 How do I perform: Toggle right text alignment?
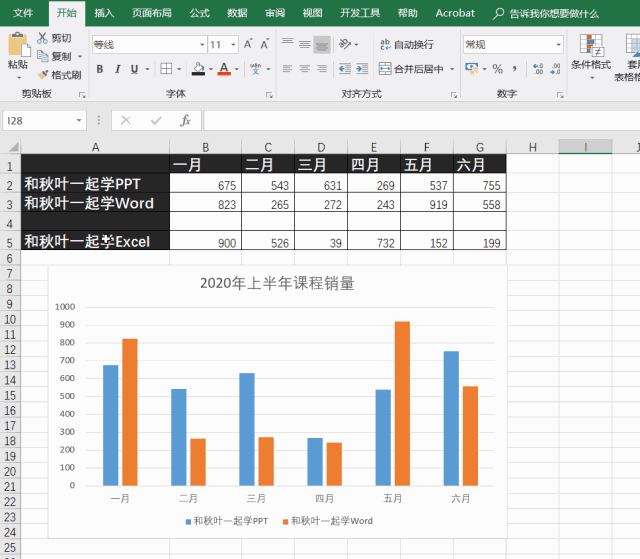(322, 69)
